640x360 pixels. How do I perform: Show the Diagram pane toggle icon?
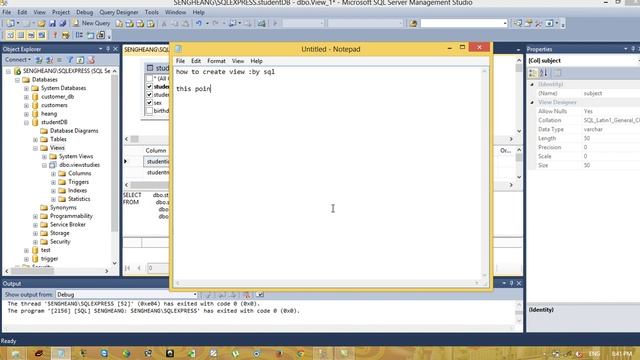pyautogui.click(x=10, y=36)
